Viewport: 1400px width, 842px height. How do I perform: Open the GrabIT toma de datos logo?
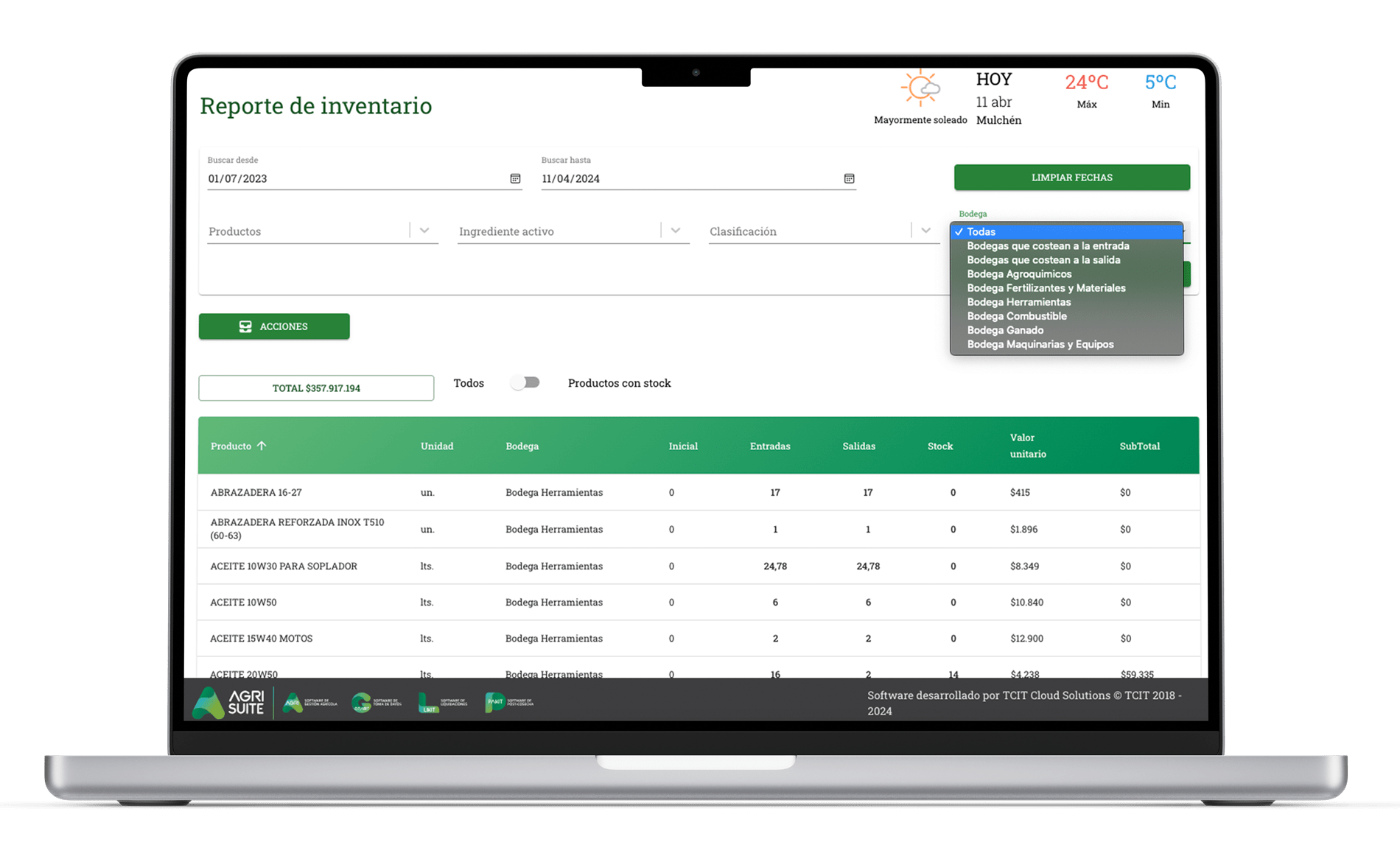(x=377, y=703)
